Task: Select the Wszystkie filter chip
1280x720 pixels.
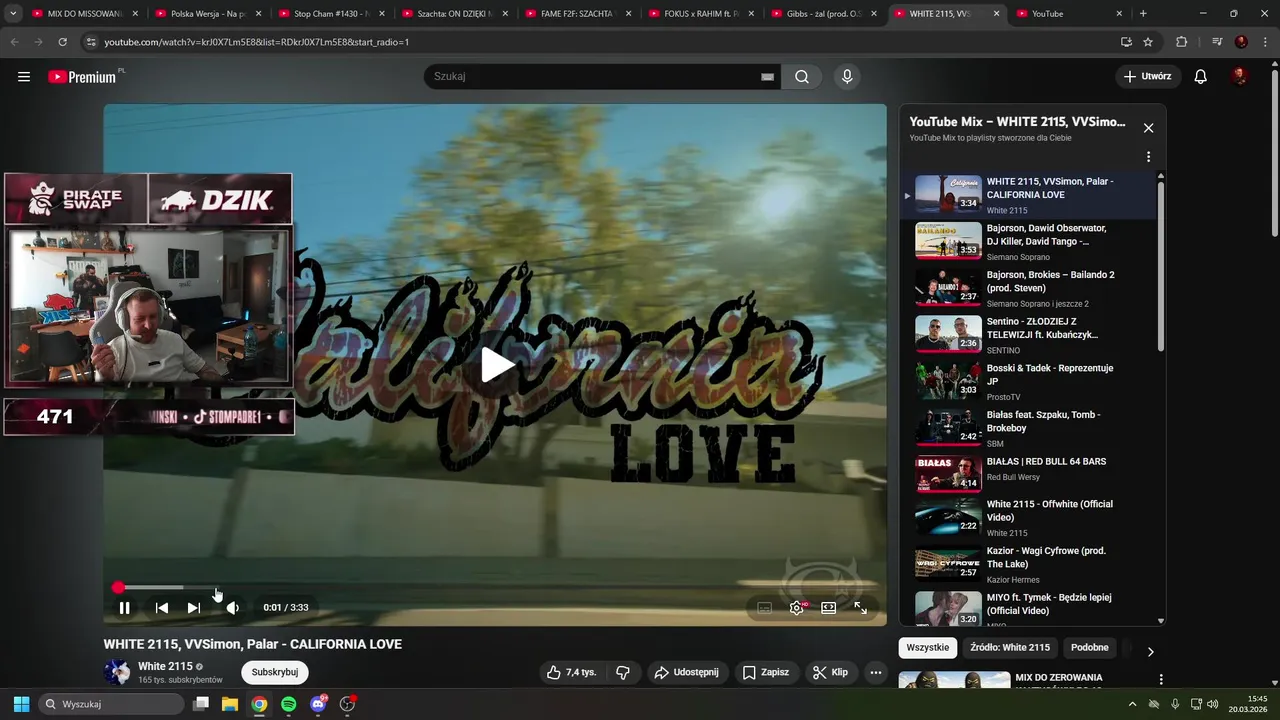Action: click(x=927, y=648)
